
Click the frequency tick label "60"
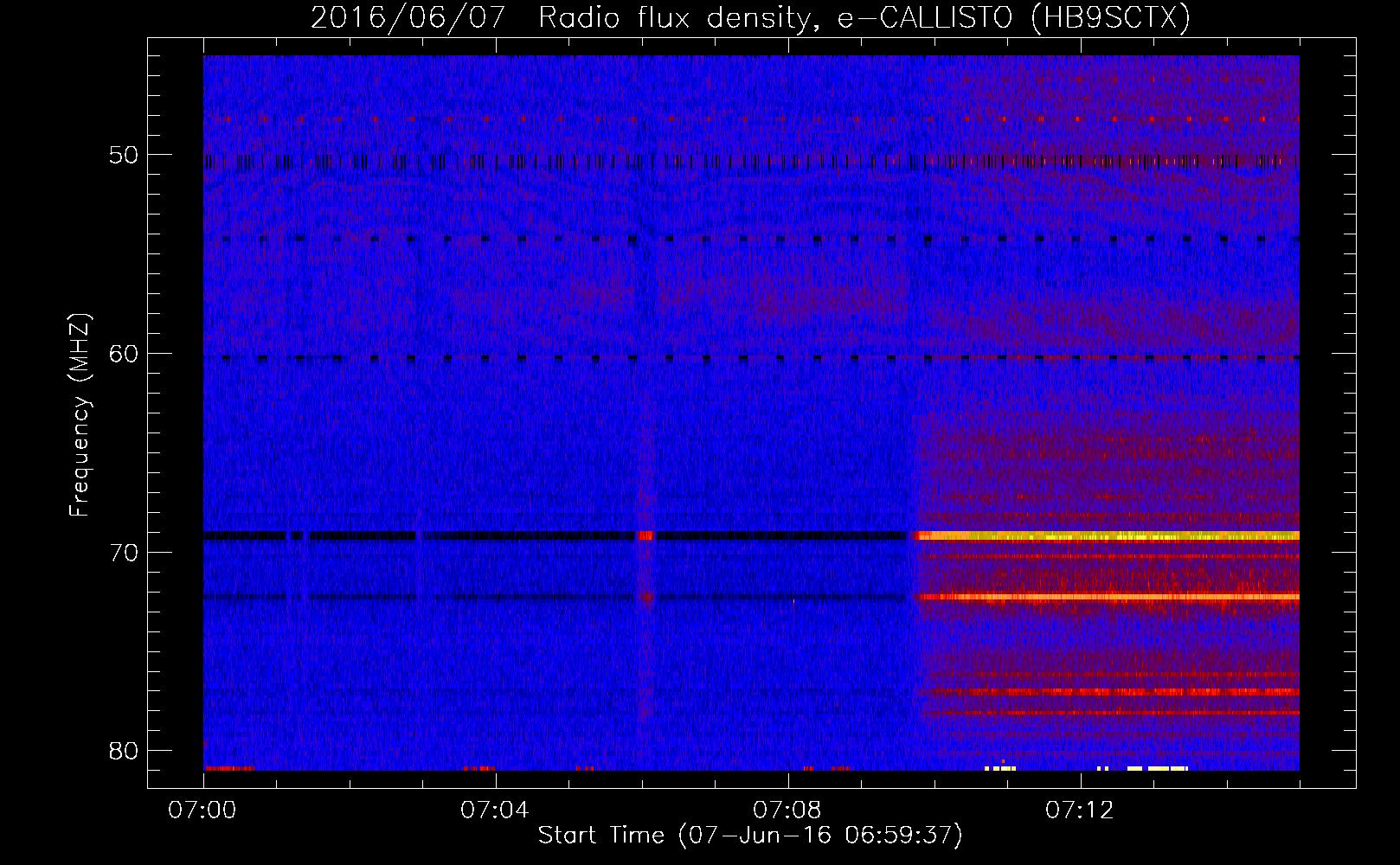tap(125, 354)
